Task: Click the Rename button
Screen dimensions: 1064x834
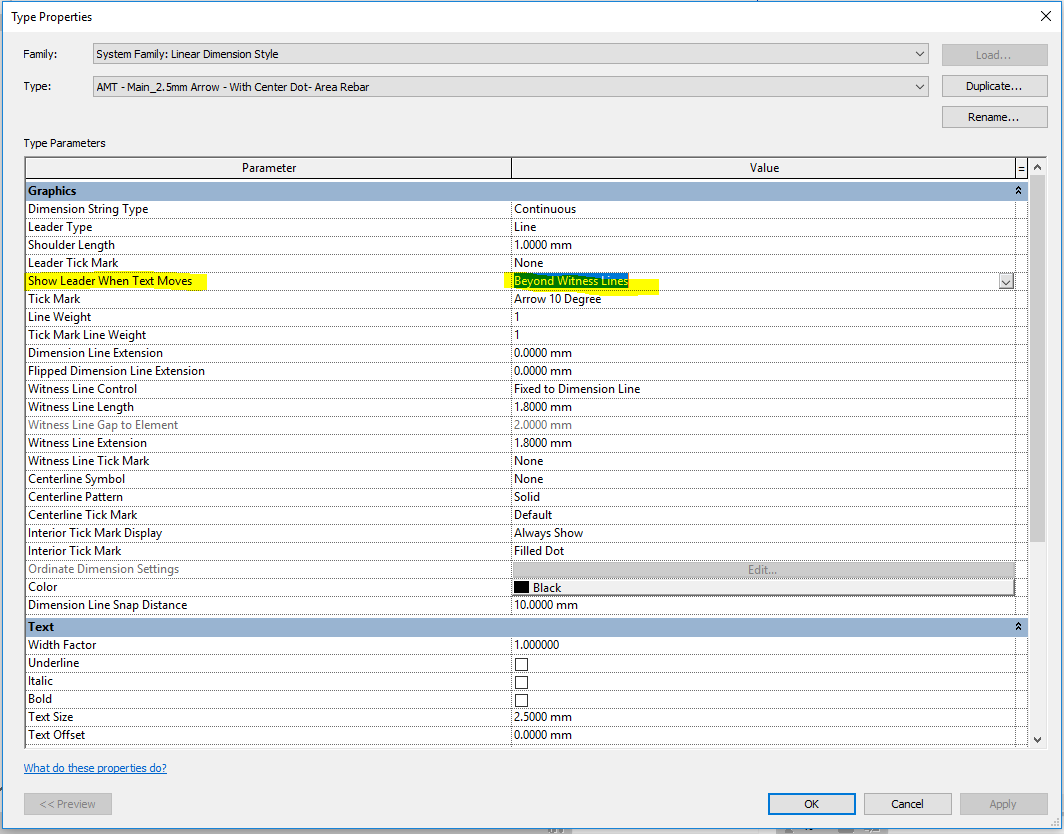Action: coord(993,117)
